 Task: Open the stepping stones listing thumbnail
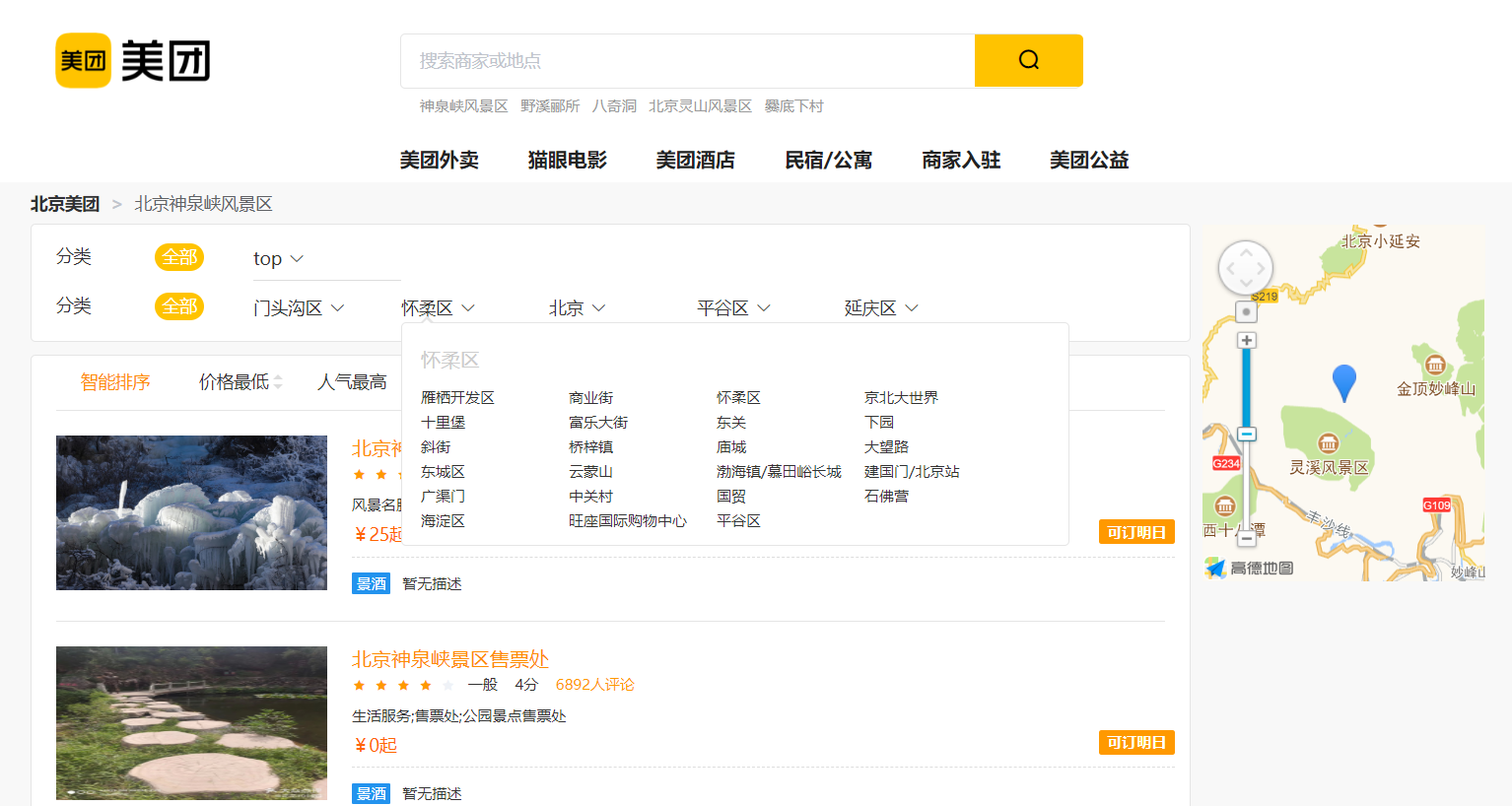191,722
